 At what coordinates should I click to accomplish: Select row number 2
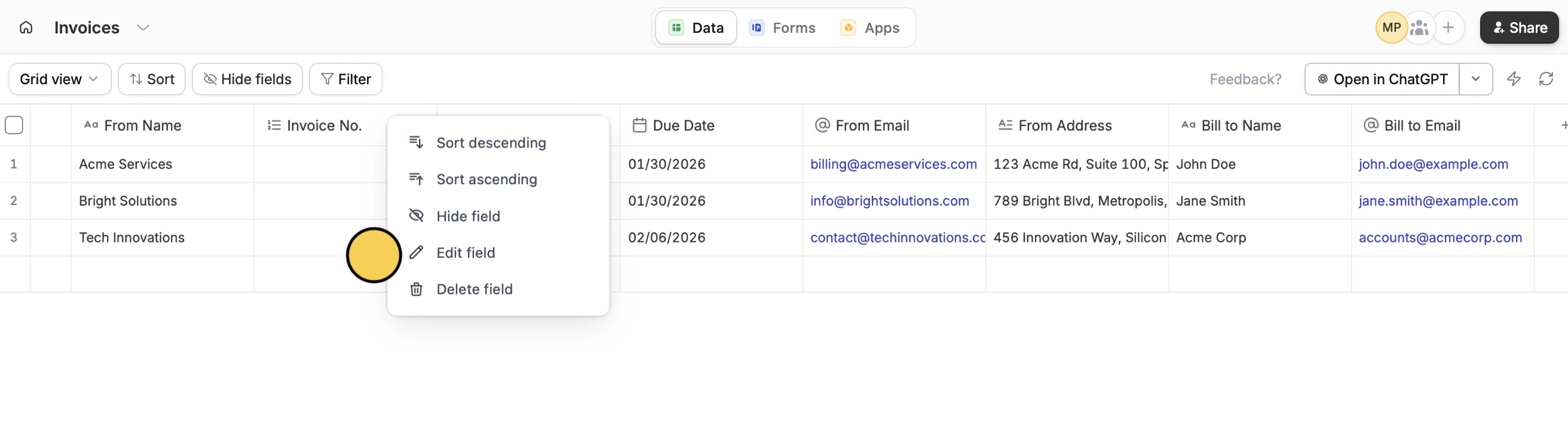point(13,201)
